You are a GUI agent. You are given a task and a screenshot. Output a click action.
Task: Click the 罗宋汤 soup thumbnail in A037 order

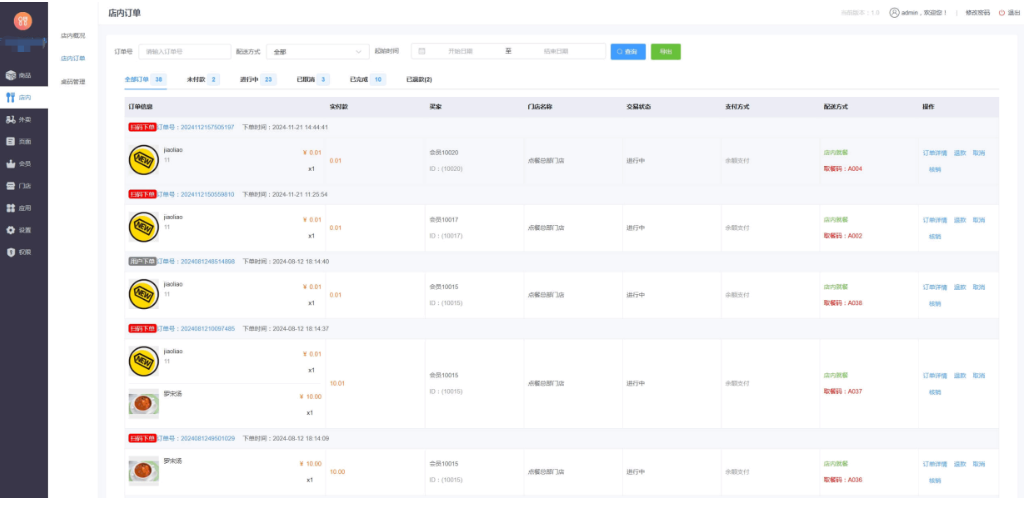click(143, 404)
